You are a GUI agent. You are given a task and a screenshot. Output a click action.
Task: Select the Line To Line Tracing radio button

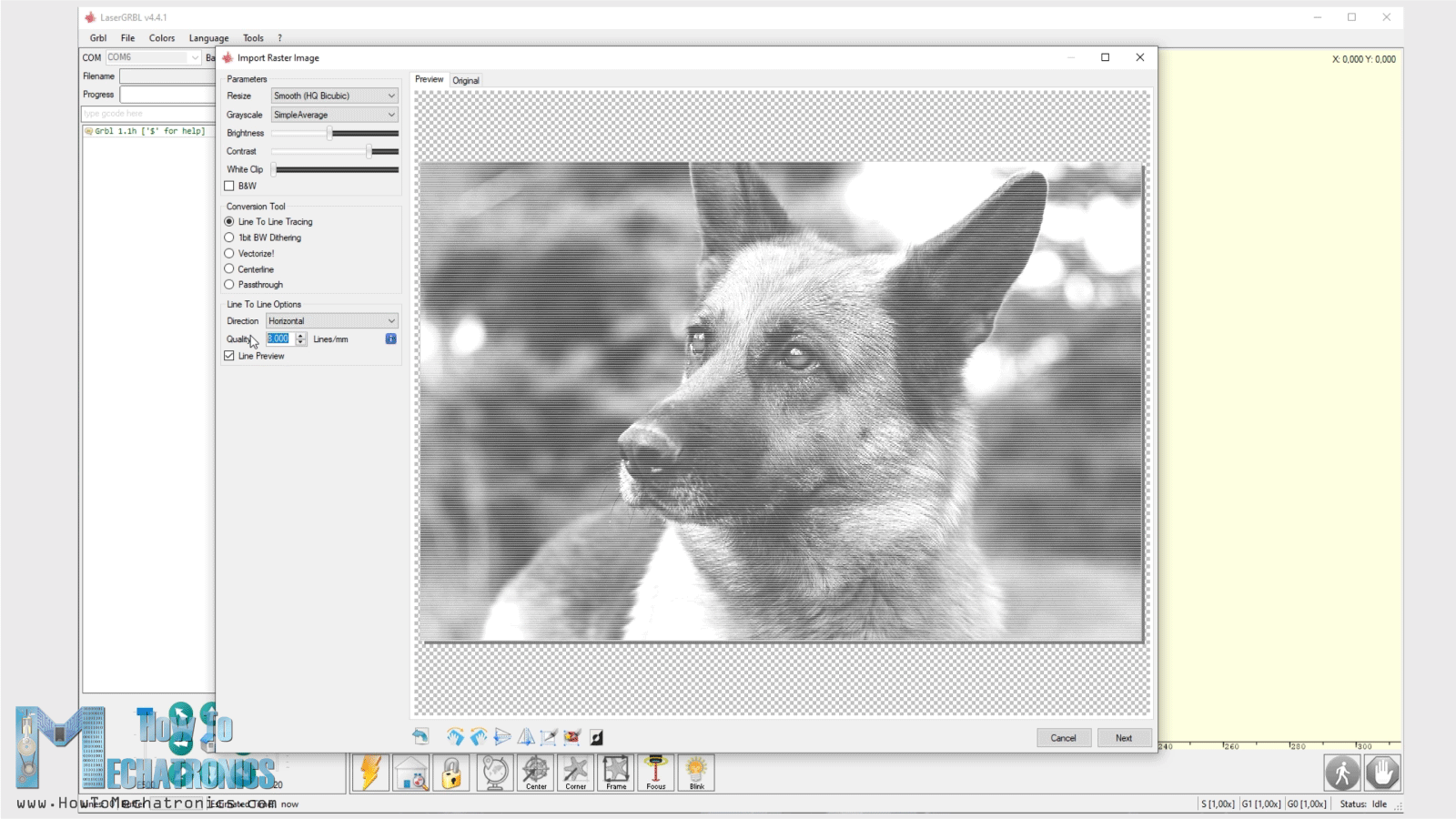(229, 221)
